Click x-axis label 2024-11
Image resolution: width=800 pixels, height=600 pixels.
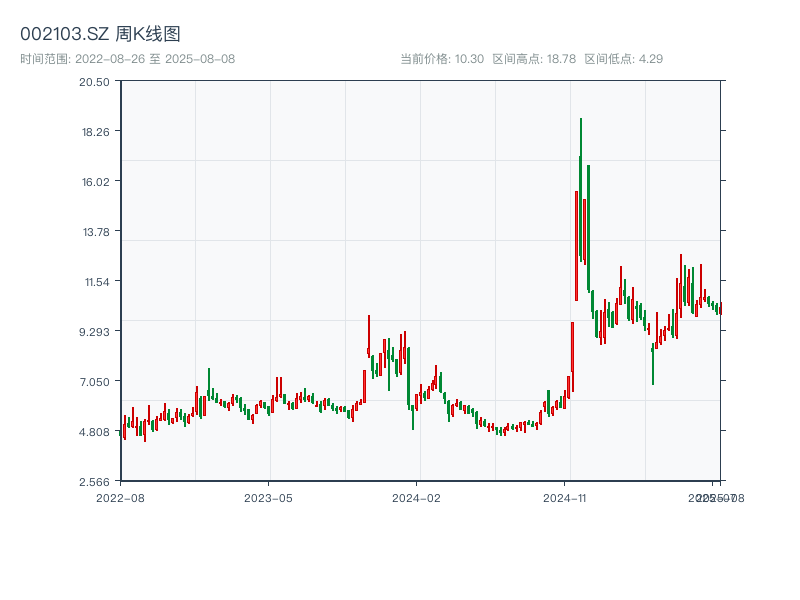565,498
